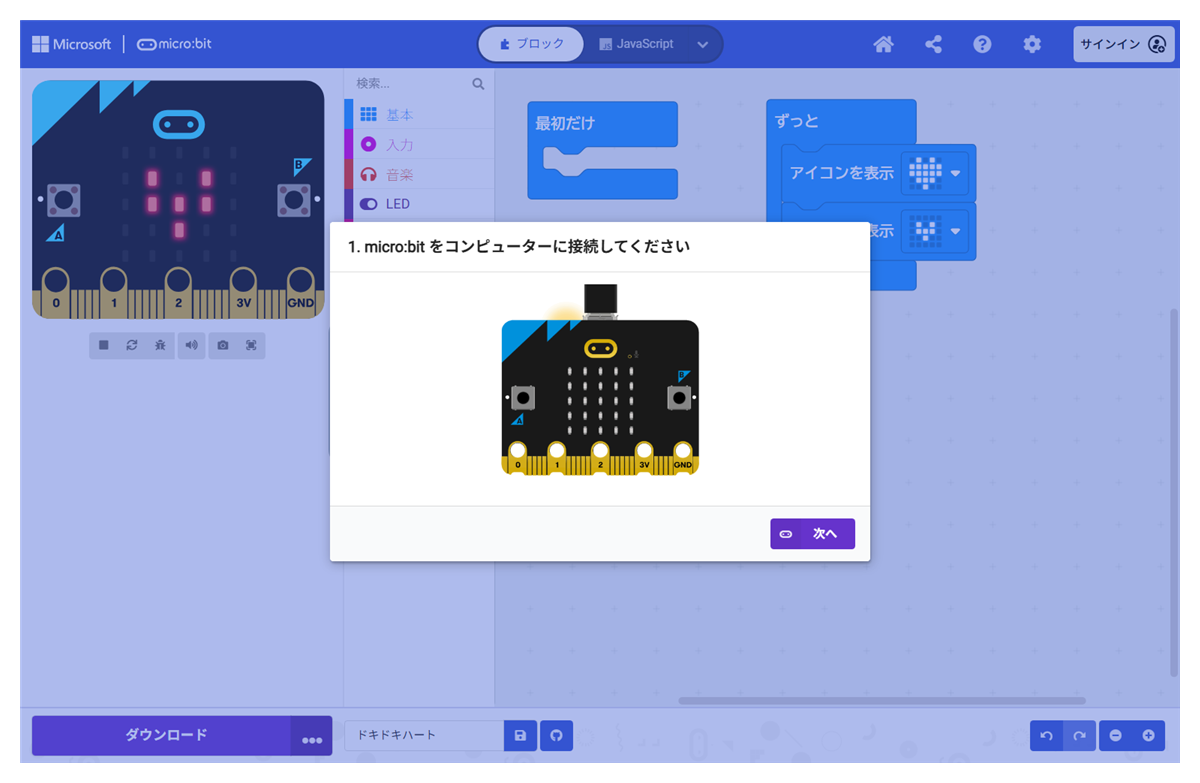The image size is (1200, 783).
Task: Click pin 2 on the simulator
Action: point(178,291)
